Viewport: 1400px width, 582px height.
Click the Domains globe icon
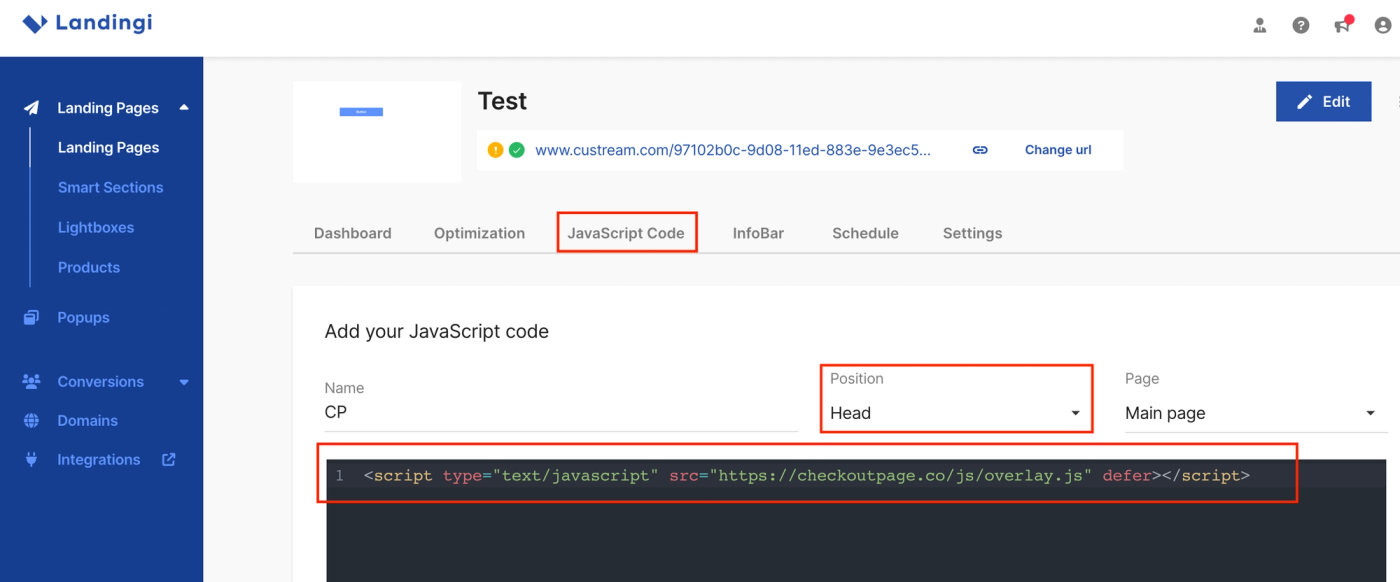coord(31,421)
